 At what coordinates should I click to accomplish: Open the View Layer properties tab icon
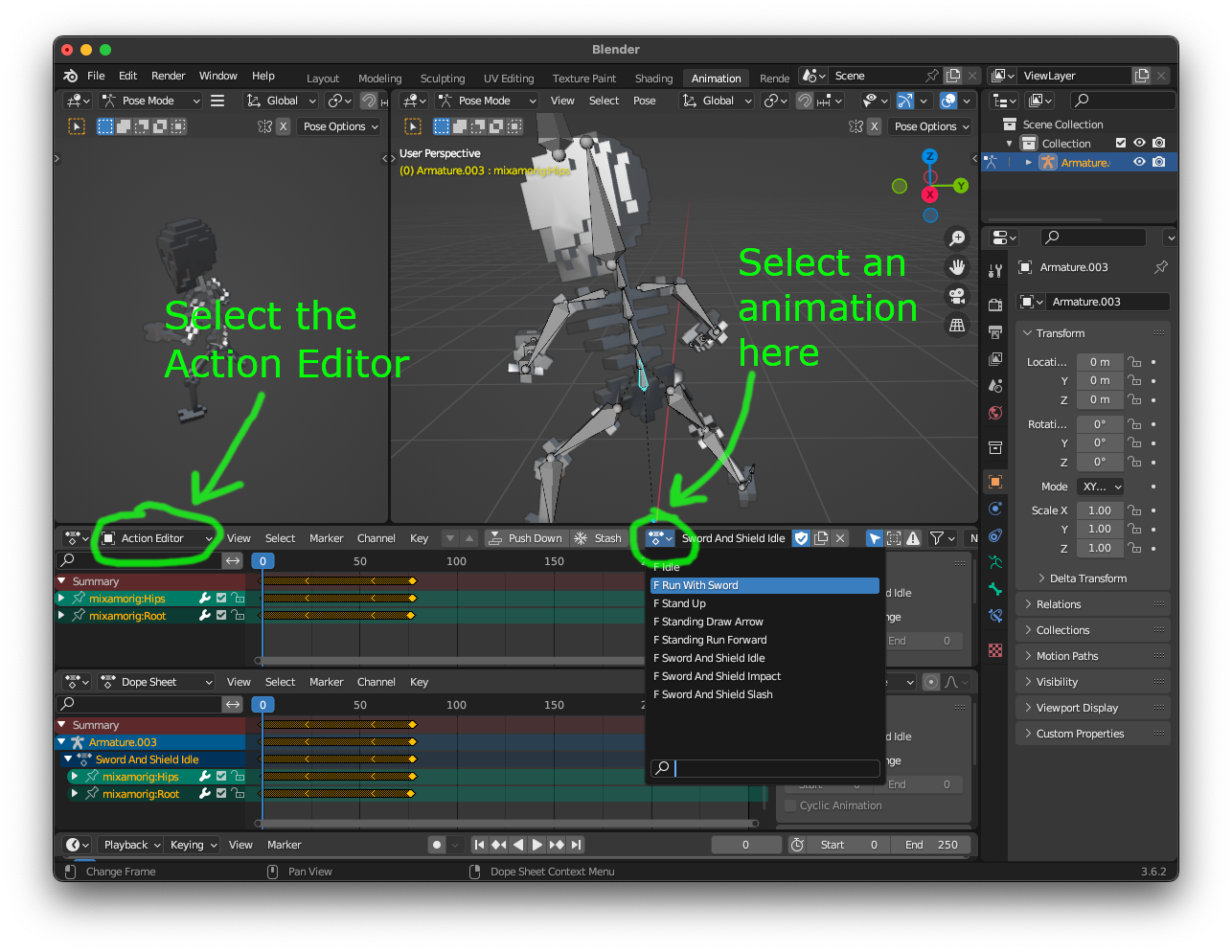pos(995,359)
